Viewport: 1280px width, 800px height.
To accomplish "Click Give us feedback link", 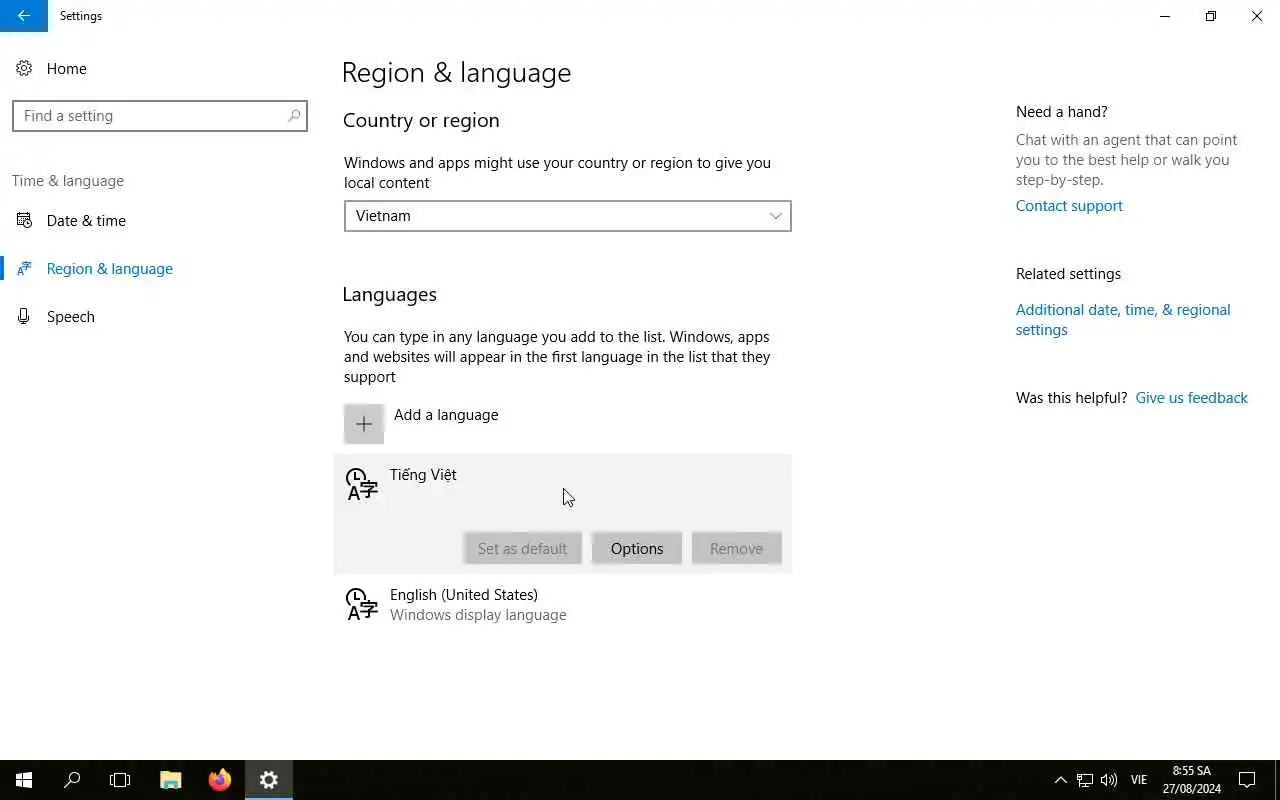I will point(1191,398).
